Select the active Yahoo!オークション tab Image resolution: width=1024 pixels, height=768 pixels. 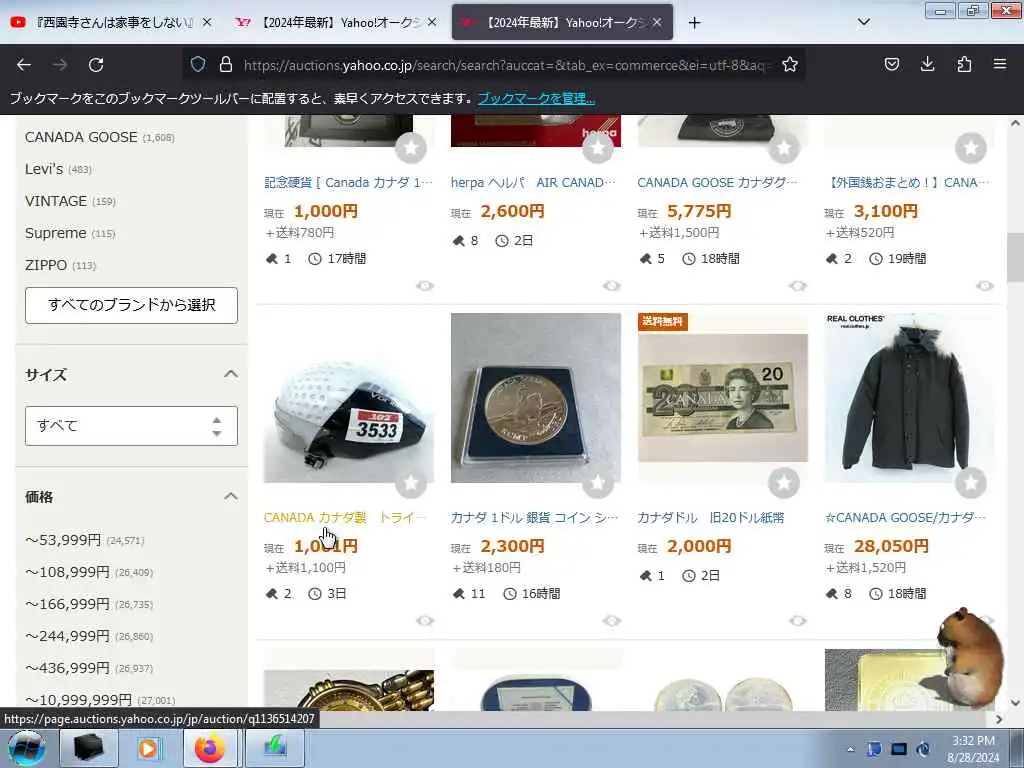pyautogui.click(x=562, y=22)
